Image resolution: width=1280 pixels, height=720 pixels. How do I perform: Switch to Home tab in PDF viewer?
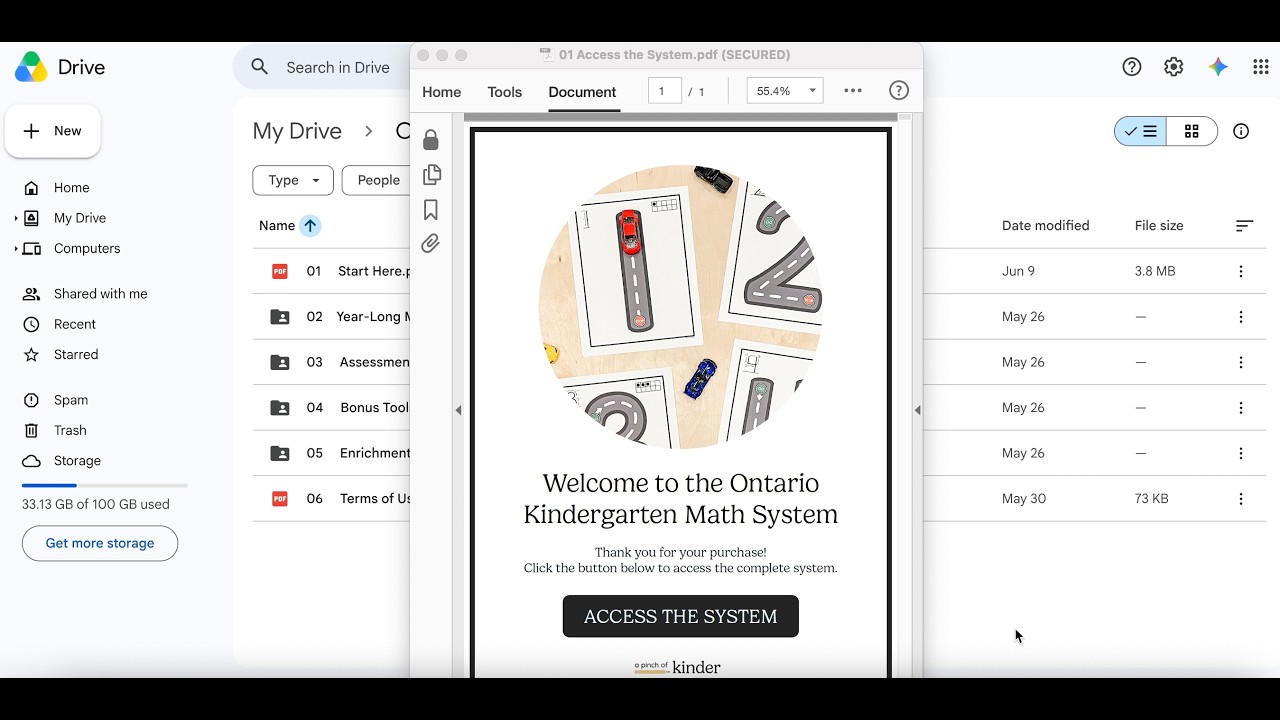coord(442,92)
